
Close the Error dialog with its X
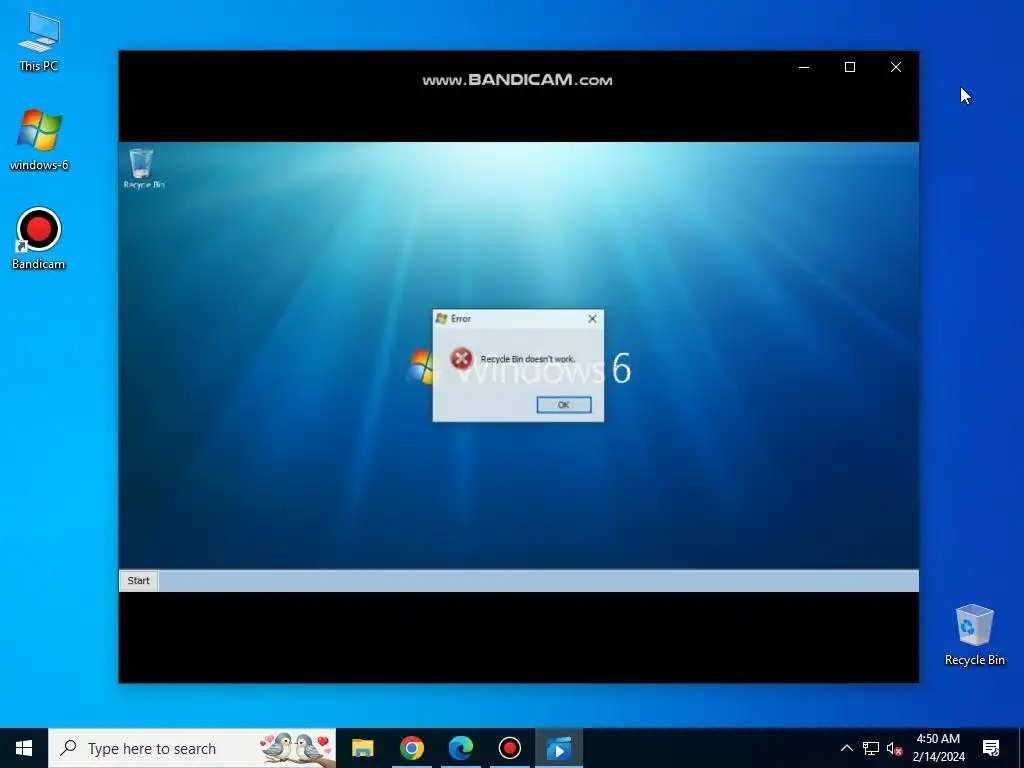(592, 319)
